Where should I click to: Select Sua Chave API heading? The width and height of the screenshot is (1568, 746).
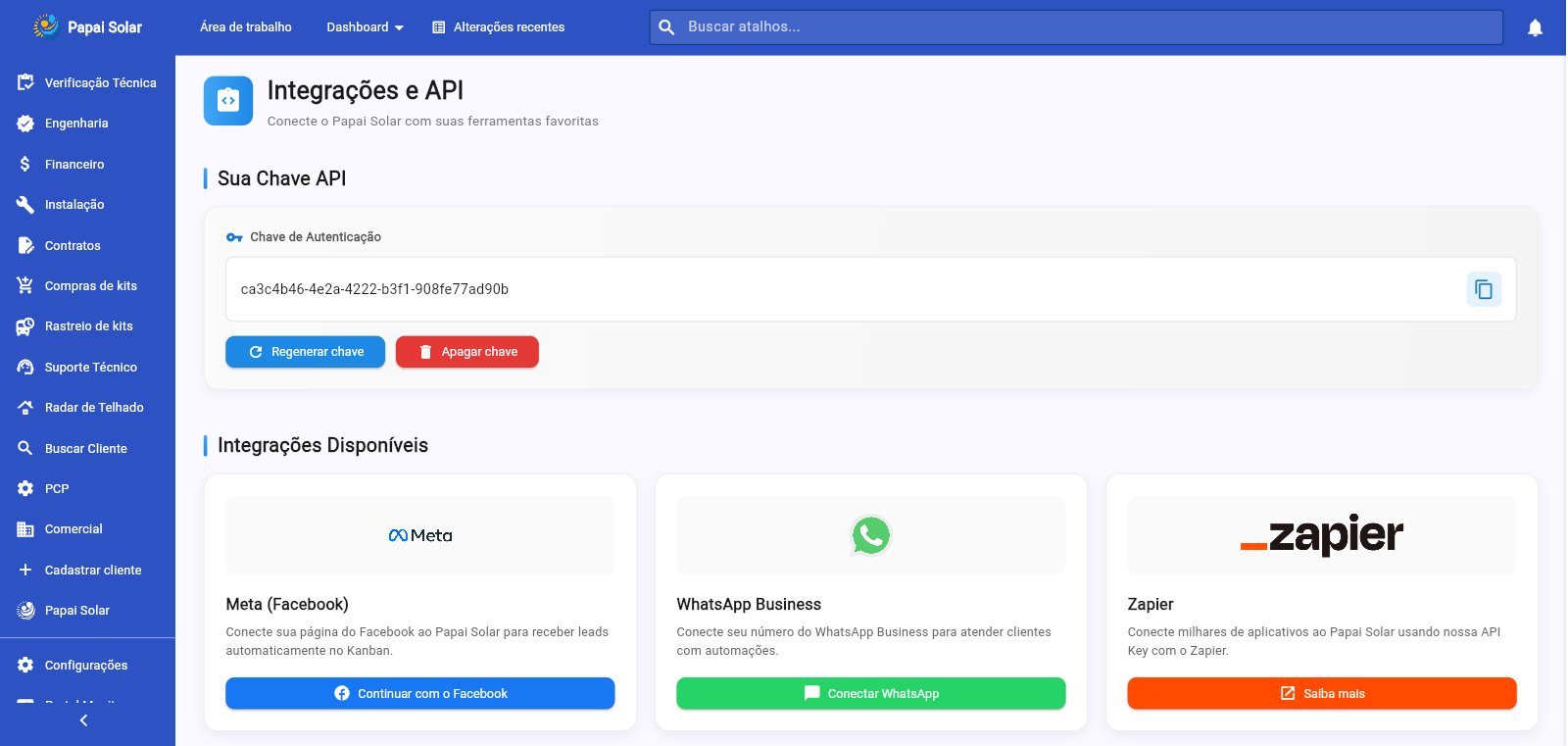[282, 178]
